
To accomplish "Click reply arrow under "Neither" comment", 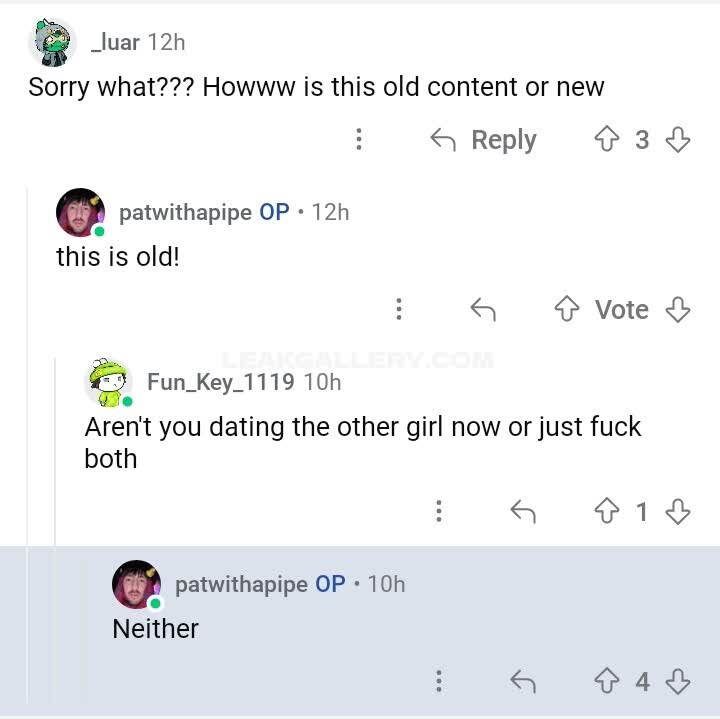I will 523,682.
